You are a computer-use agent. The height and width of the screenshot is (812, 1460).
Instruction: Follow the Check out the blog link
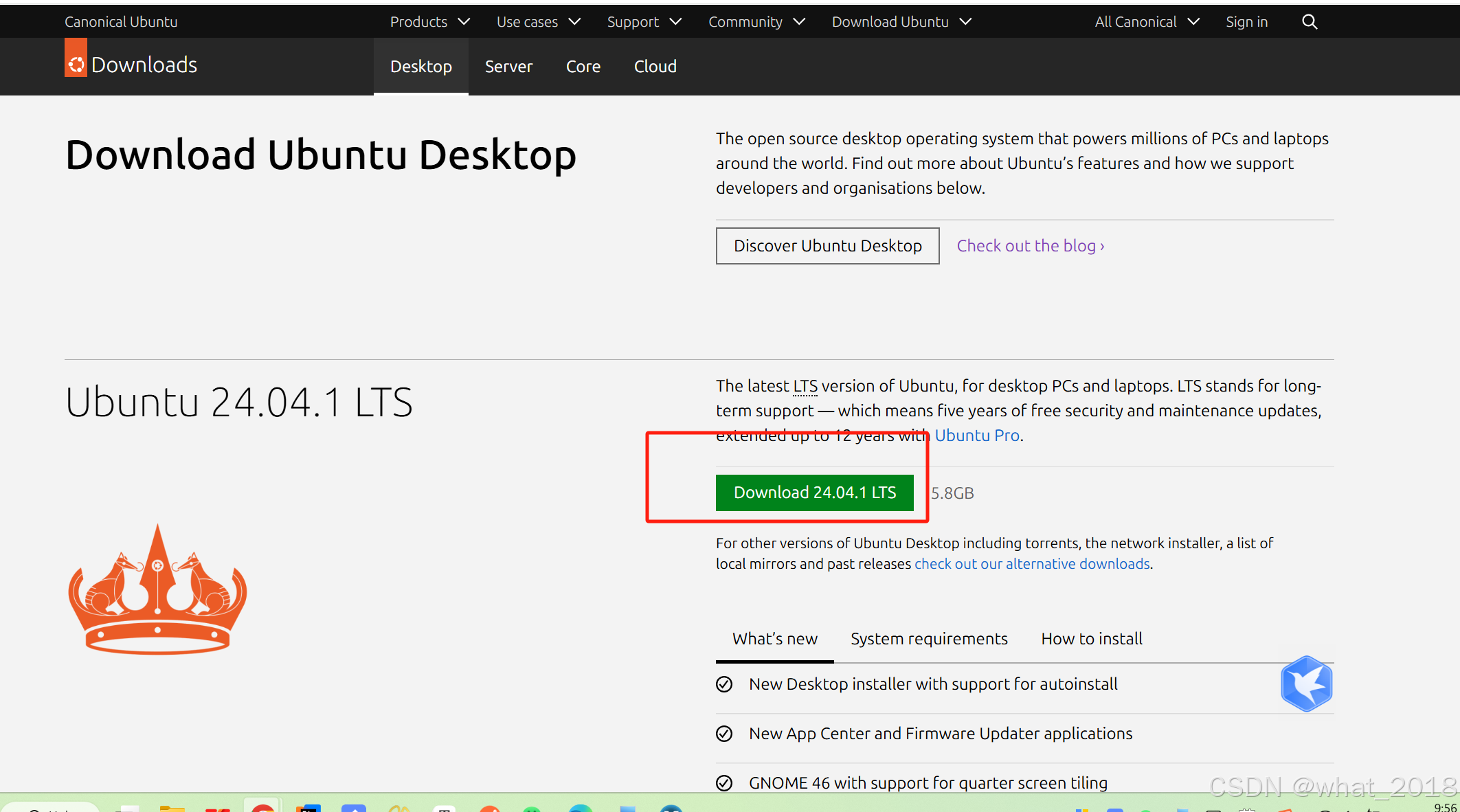(x=1030, y=245)
